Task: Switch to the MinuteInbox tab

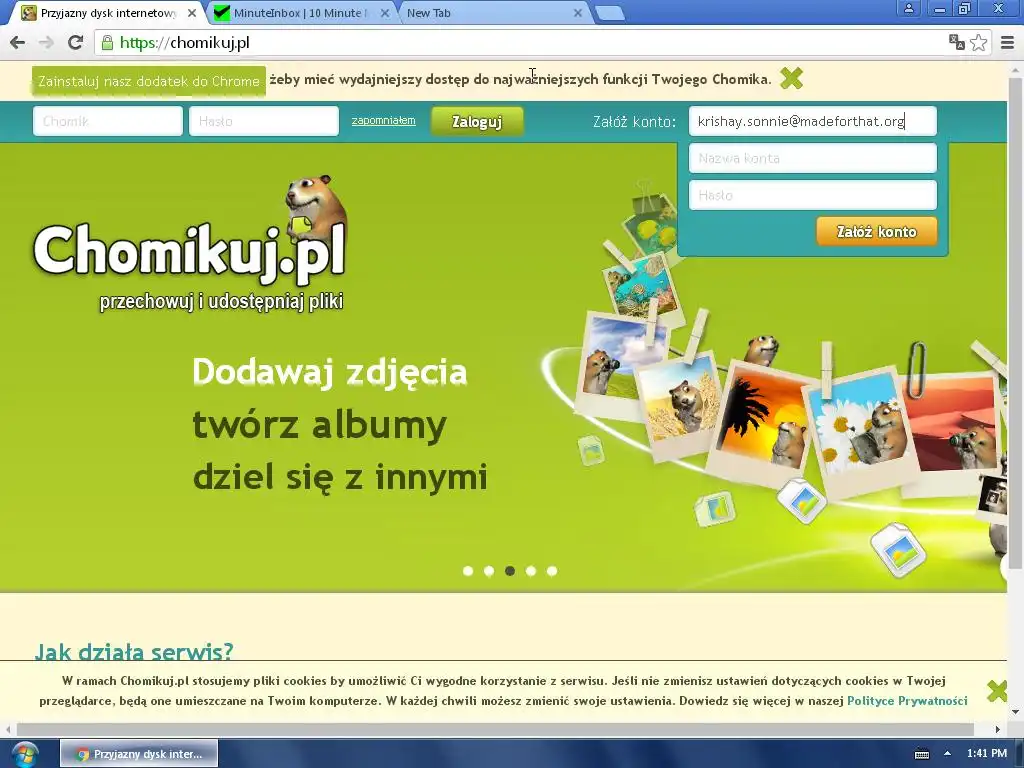Action: [300, 13]
